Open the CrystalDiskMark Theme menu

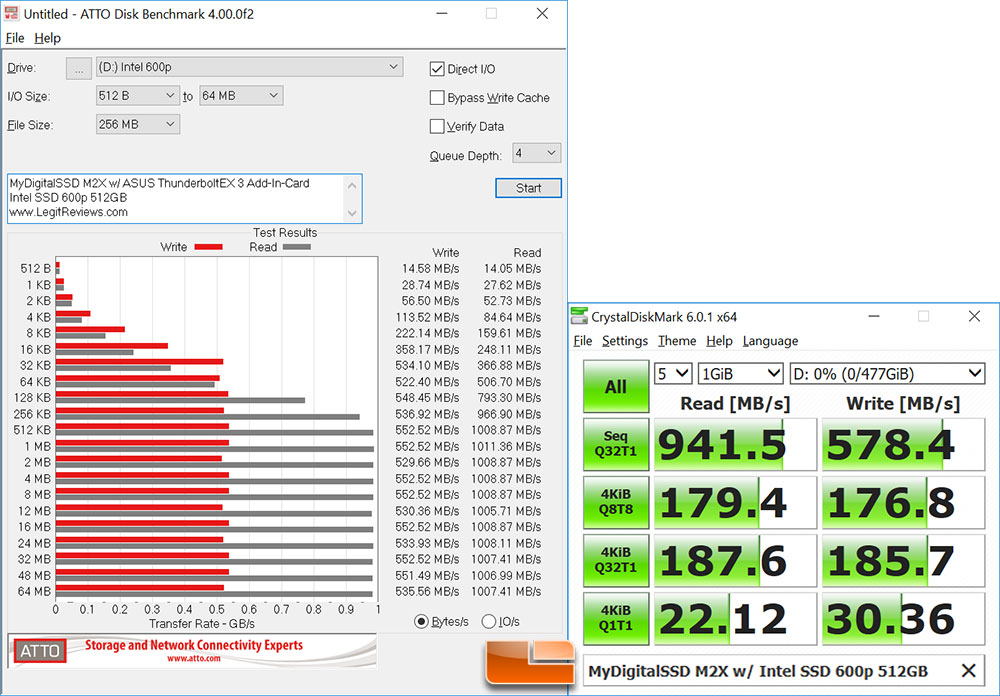[x=677, y=341]
